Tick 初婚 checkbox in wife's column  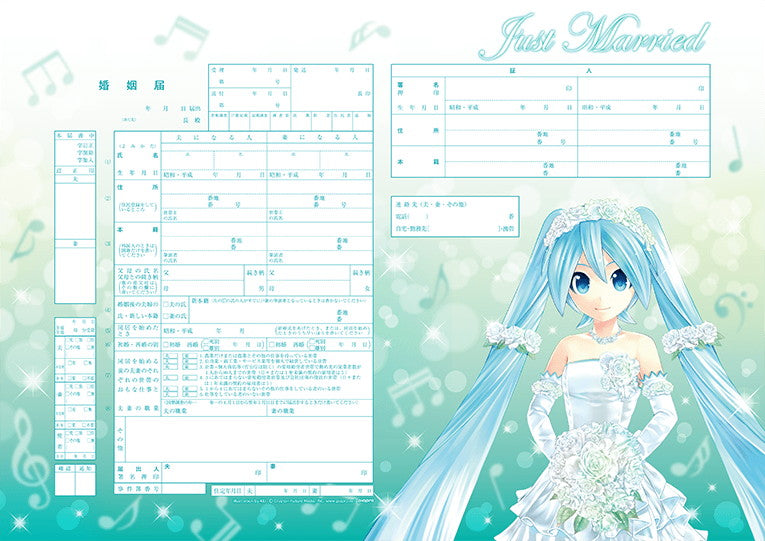pos(272,344)
